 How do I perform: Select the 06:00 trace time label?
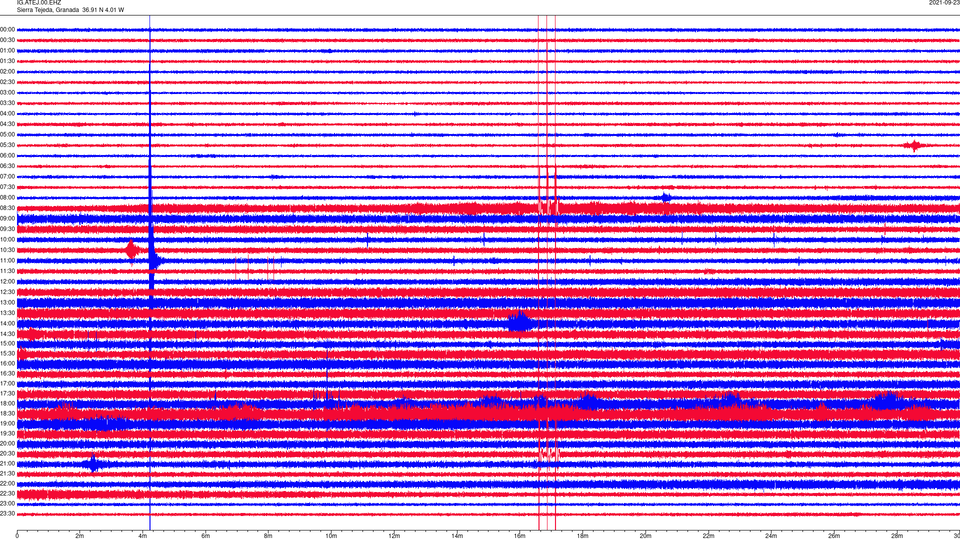click(7, 156)
